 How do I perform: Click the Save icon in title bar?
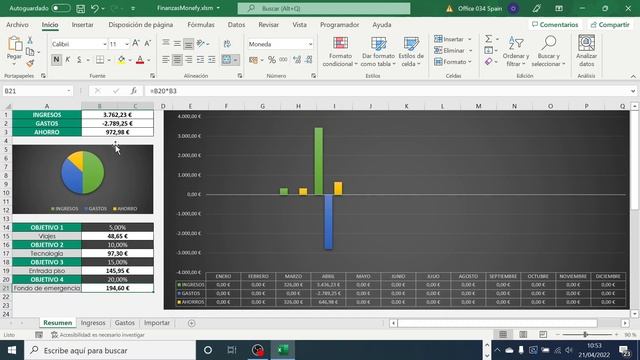[81, 8]
